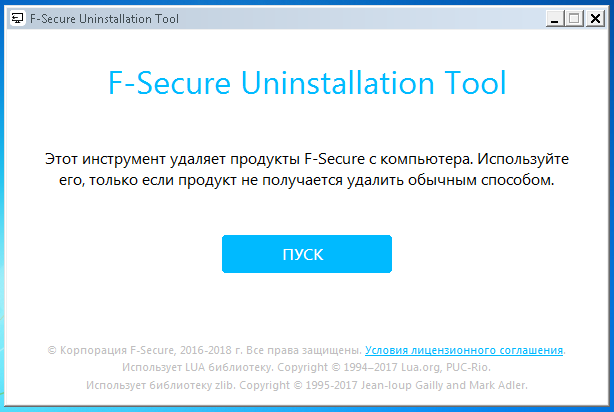This screenshot has width=614, height=412.
Task: Close the F-Secure Uninstallation Tool window
Action: point(595,17)
